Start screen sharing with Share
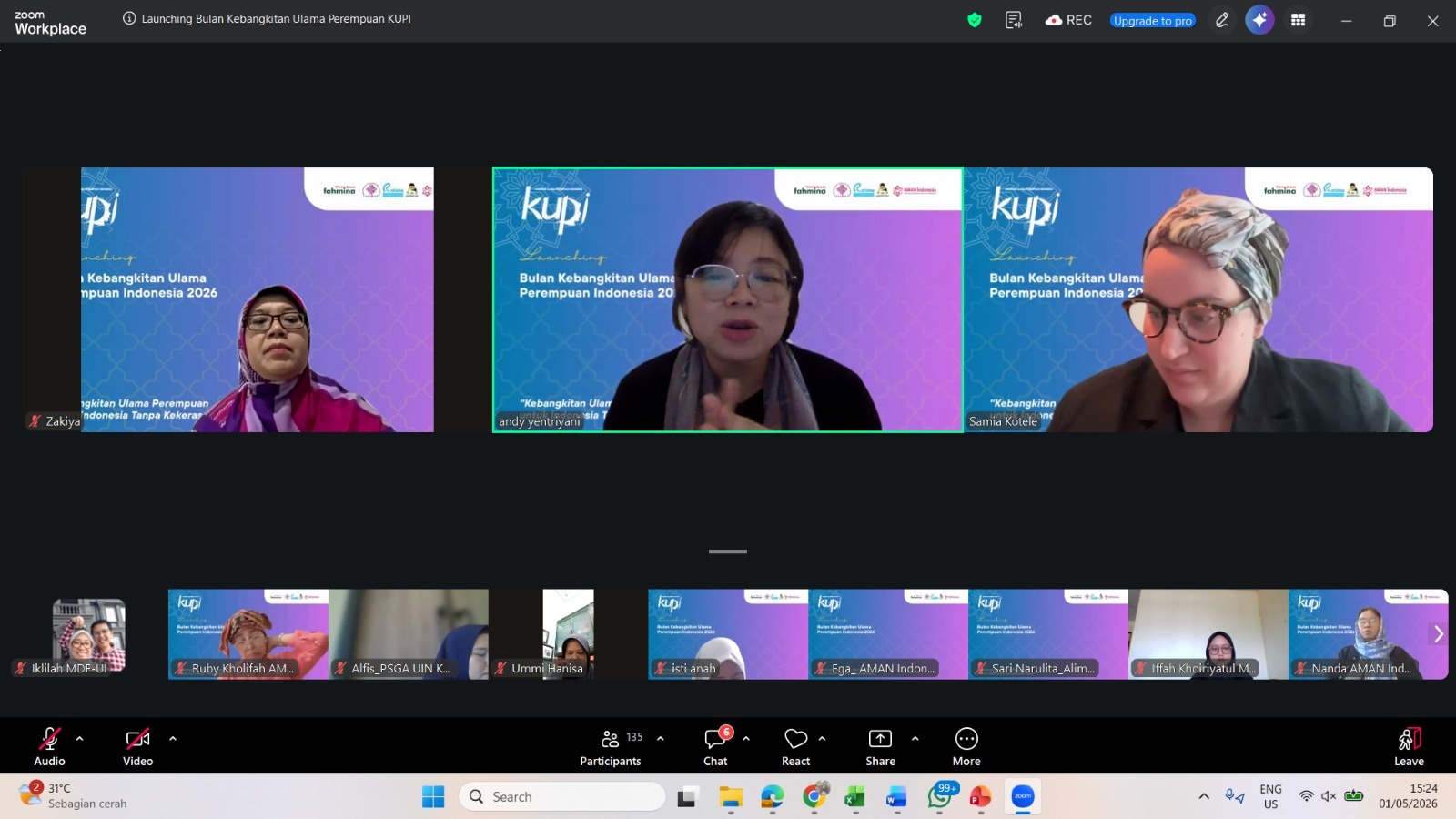Viewport: 1456px width, 819px height. coord(880,746)
